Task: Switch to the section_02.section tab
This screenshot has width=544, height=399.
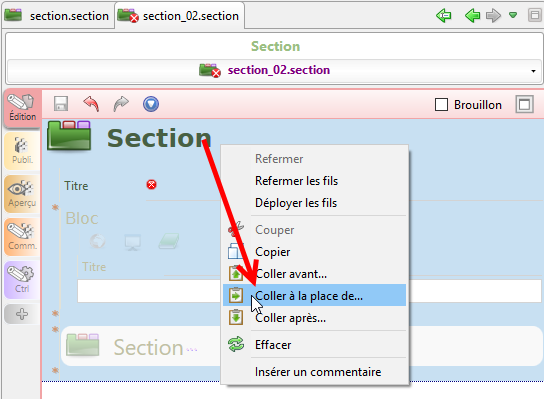Action: point(179,16)
